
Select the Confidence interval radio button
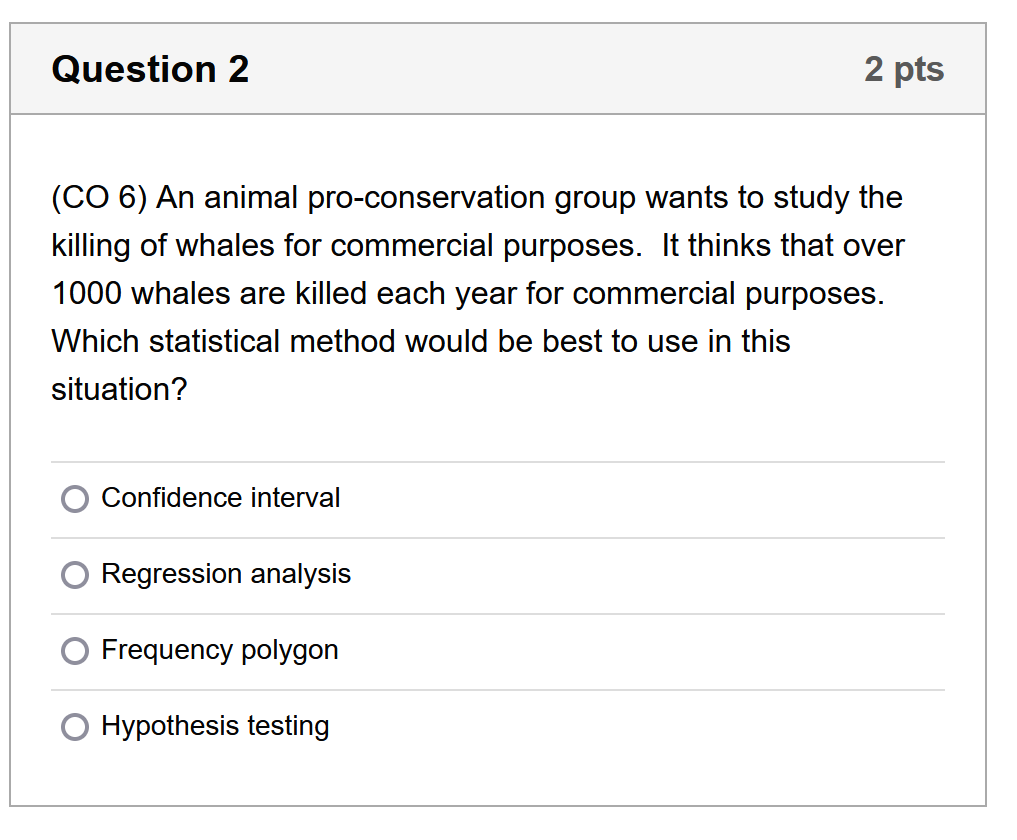pyautogui.click(x=75, y=499)
